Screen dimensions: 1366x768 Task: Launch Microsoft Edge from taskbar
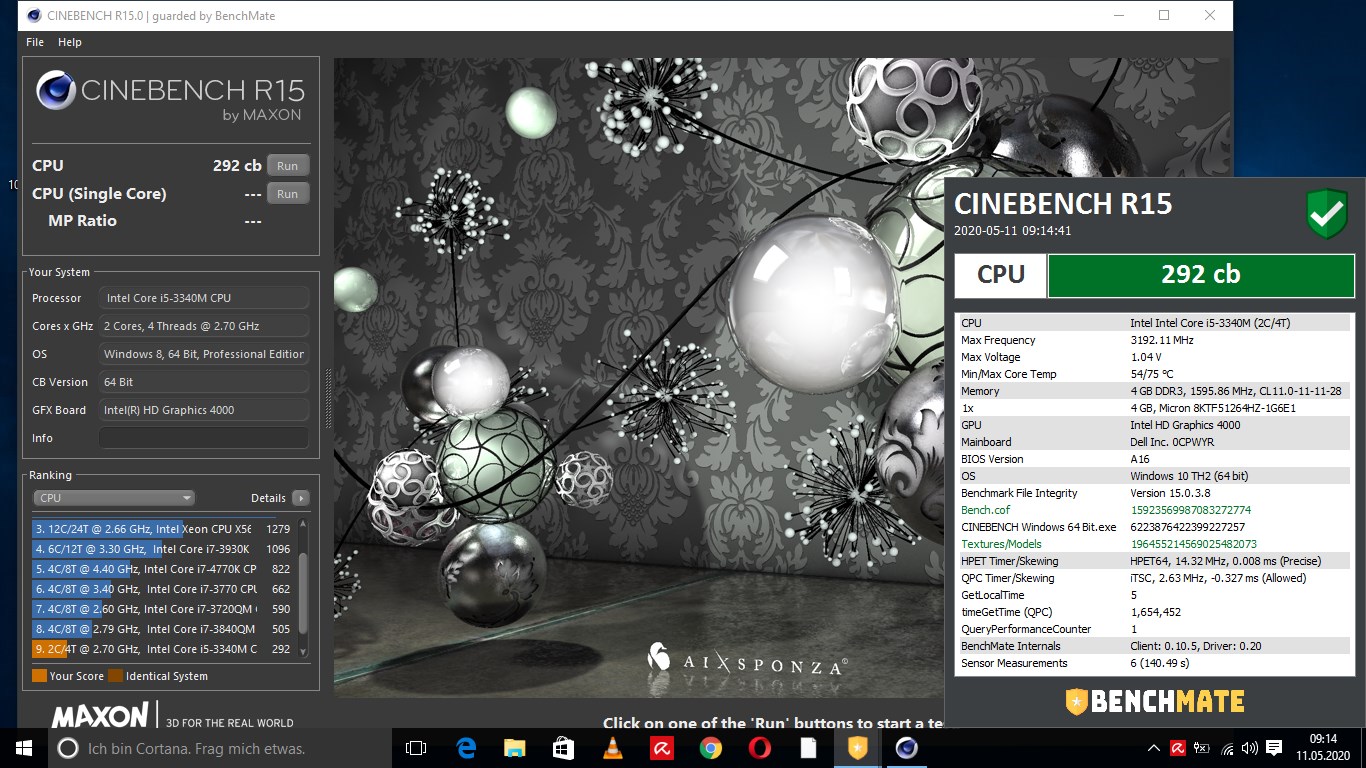(x=466, y=748)
